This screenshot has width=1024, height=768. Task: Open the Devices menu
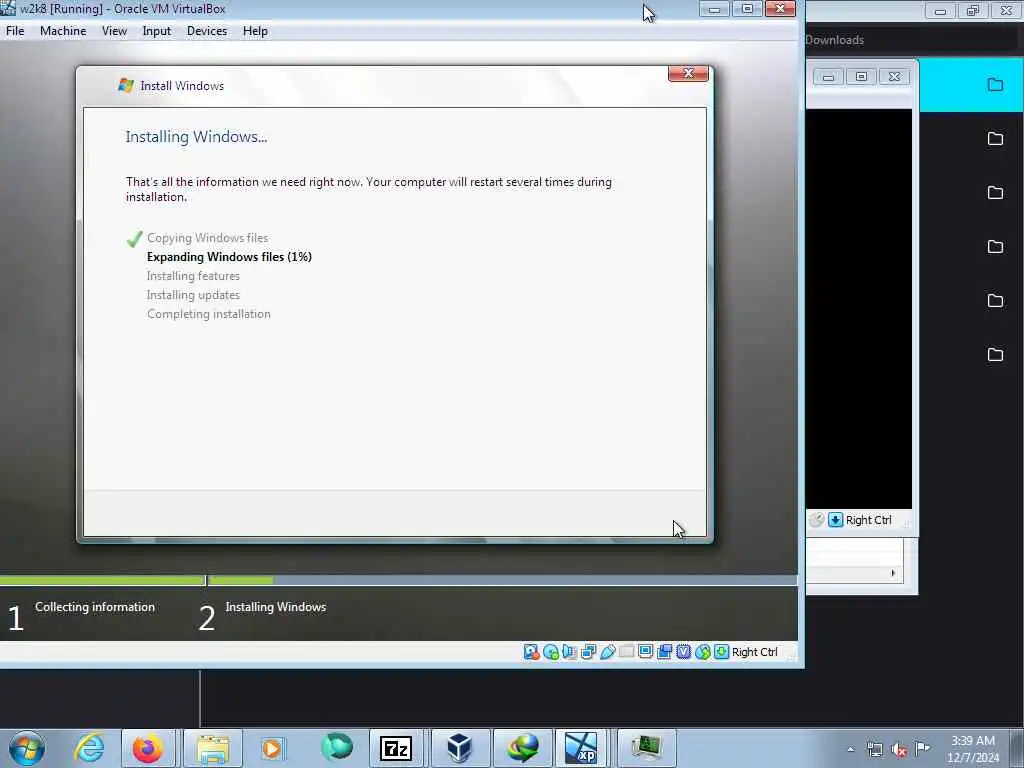pyautogui.click(x=207, y=31)
